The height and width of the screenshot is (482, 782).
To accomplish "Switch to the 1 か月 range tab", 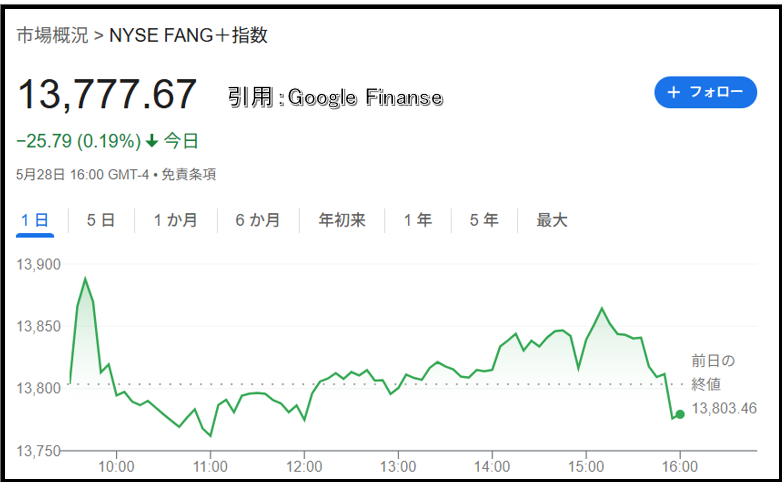I will (x=176, y=220).
